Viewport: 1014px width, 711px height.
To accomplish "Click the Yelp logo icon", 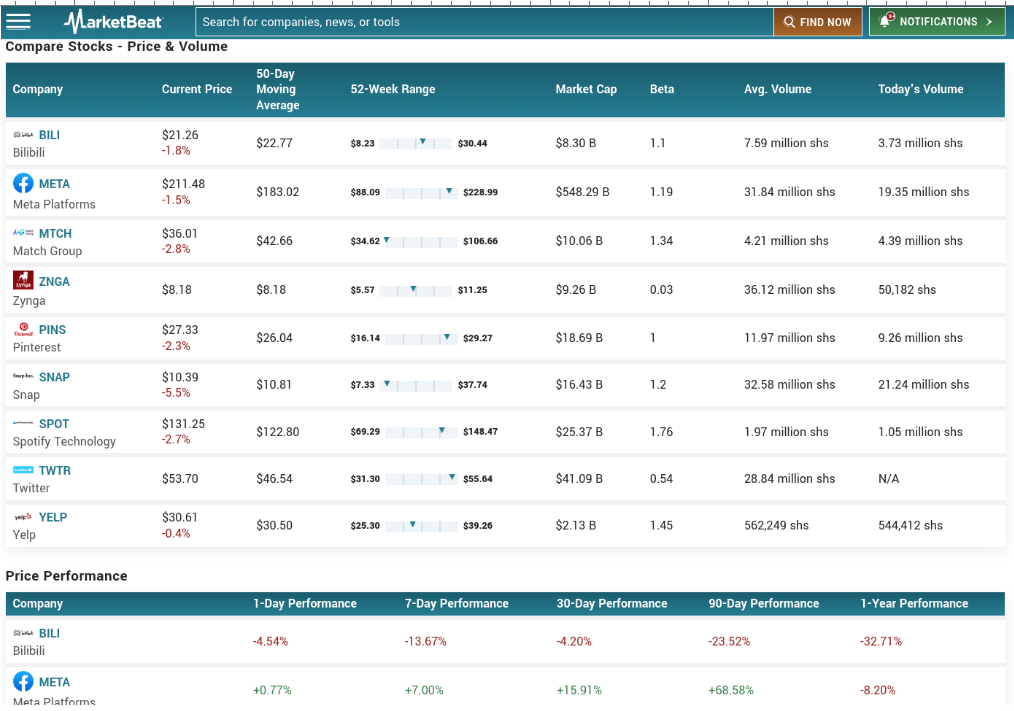I will tap(23, 517).
